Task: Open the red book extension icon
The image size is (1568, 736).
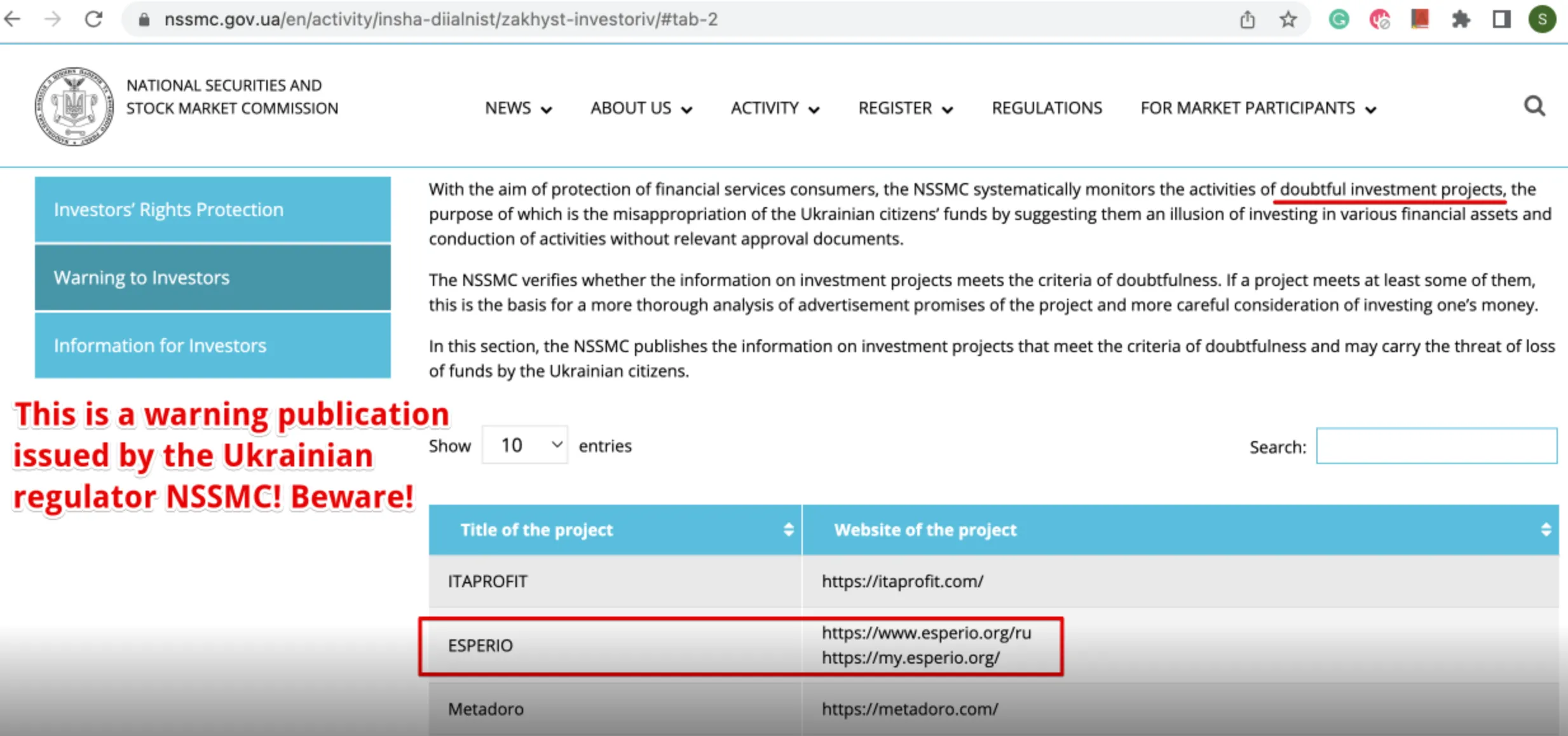Action: (1420, 20)
